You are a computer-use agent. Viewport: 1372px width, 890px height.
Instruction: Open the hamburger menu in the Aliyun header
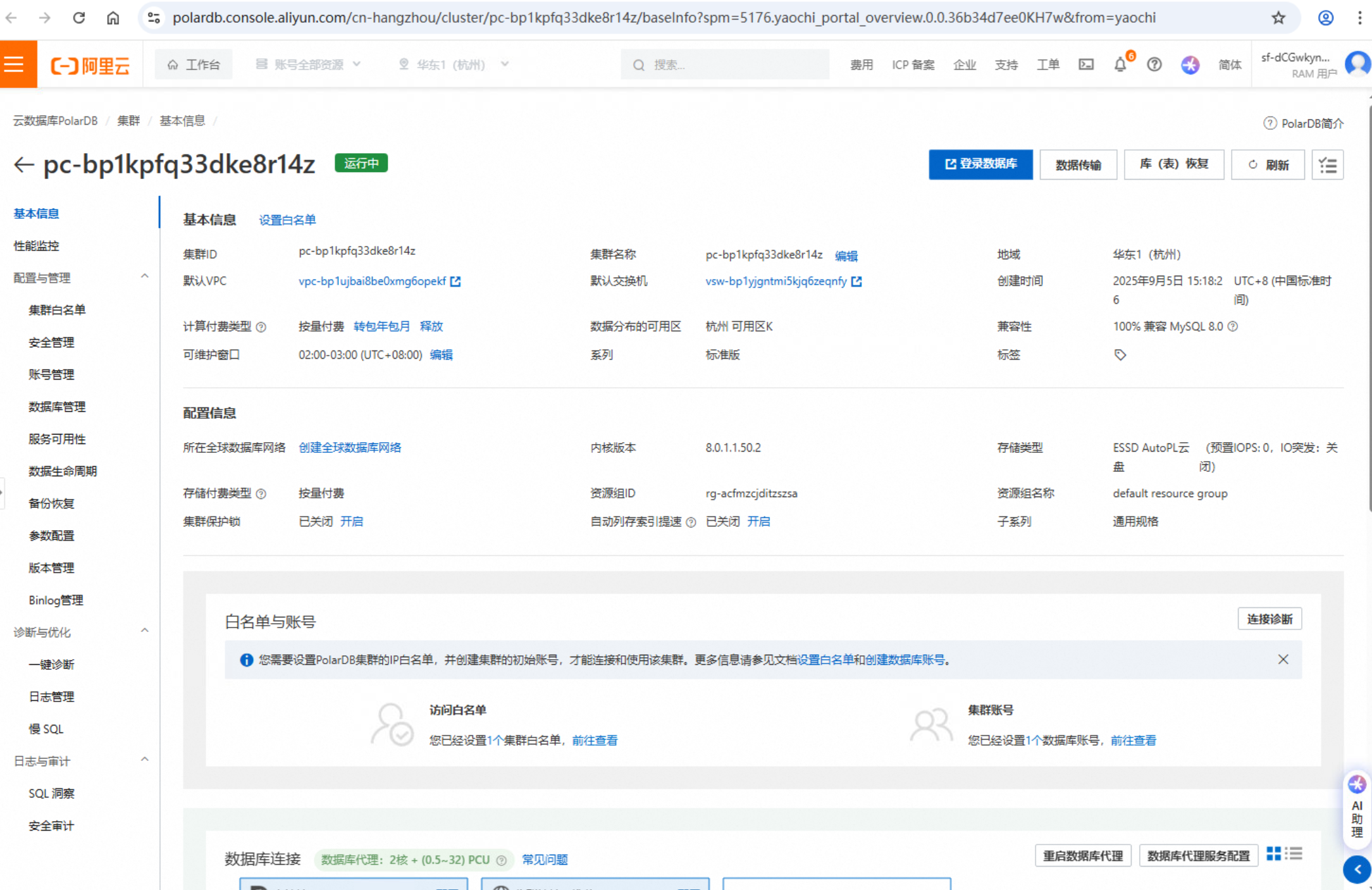(18, 65)
